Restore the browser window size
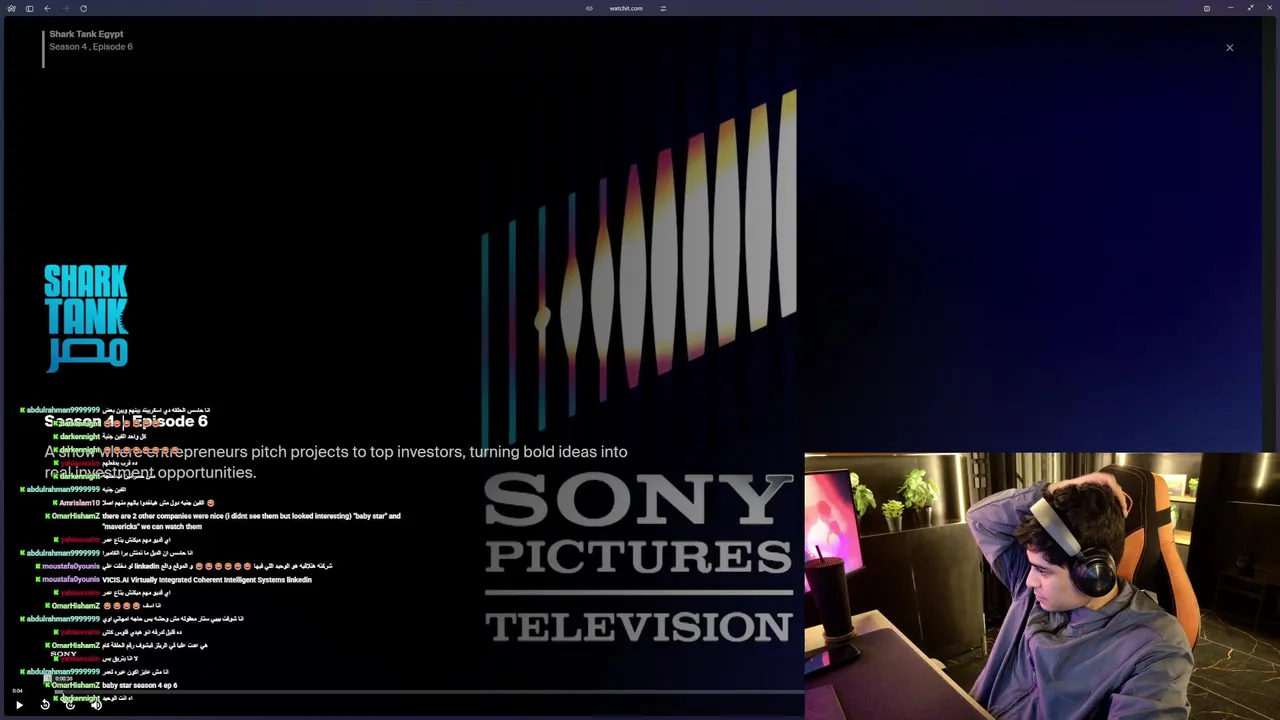Screen dimensions: 1280x720 point(1250,8)
